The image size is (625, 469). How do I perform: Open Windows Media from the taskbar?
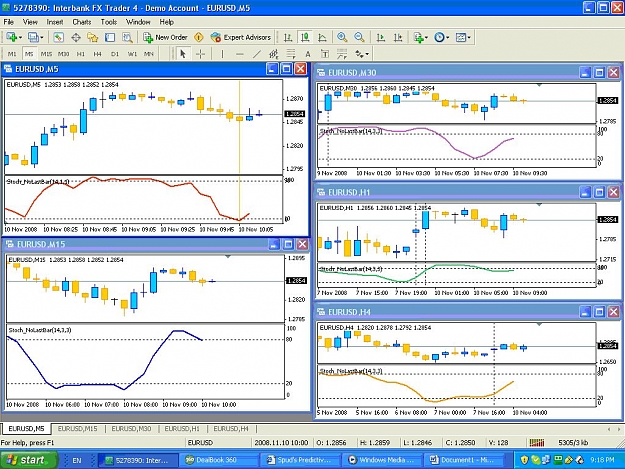[x=381, y=460]
